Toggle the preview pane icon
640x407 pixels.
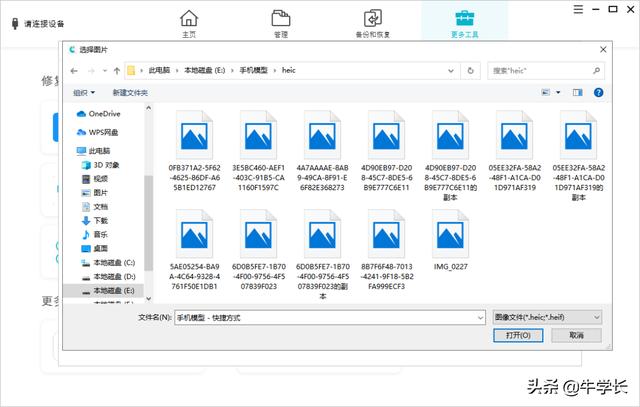point(577,93)
